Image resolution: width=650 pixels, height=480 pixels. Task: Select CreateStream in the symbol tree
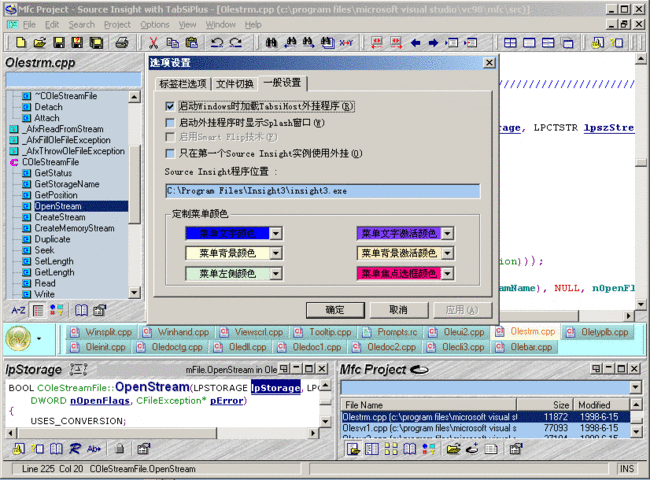pyautogui.click(x=60, y=217)
